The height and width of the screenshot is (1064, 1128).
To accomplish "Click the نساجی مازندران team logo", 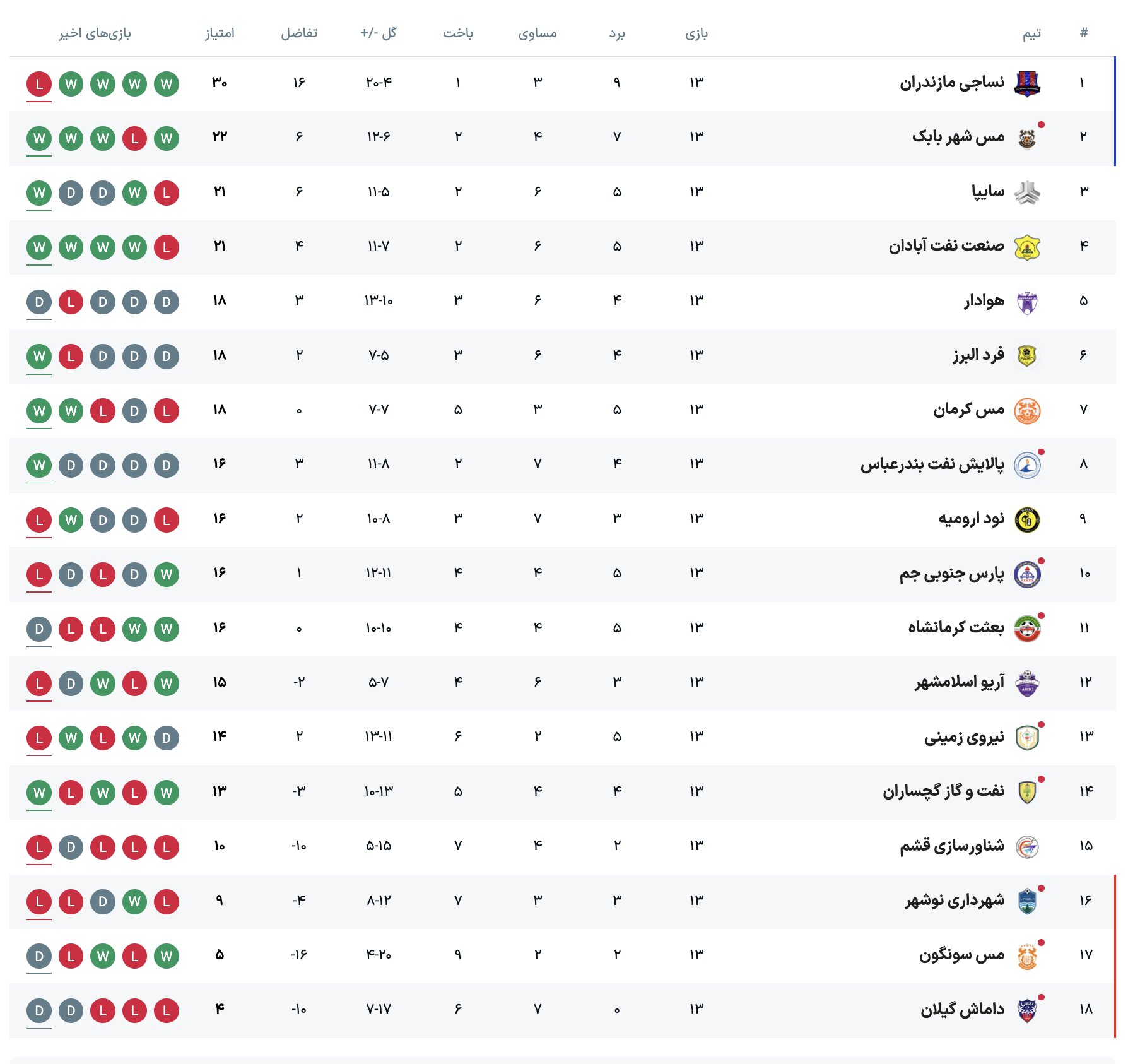I will coord(1026,83).
